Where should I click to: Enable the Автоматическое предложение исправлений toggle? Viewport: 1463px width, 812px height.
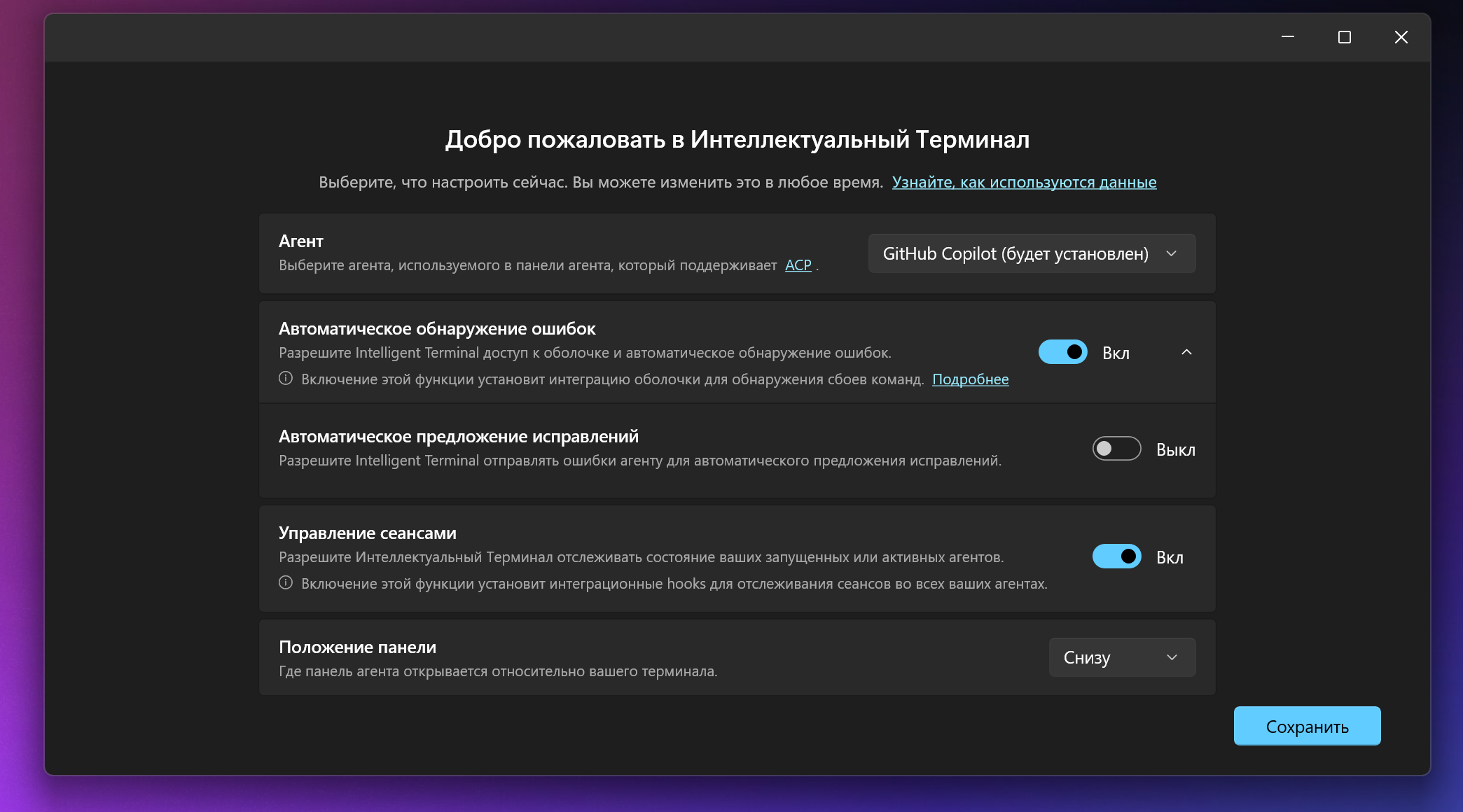click(1116, 449)
